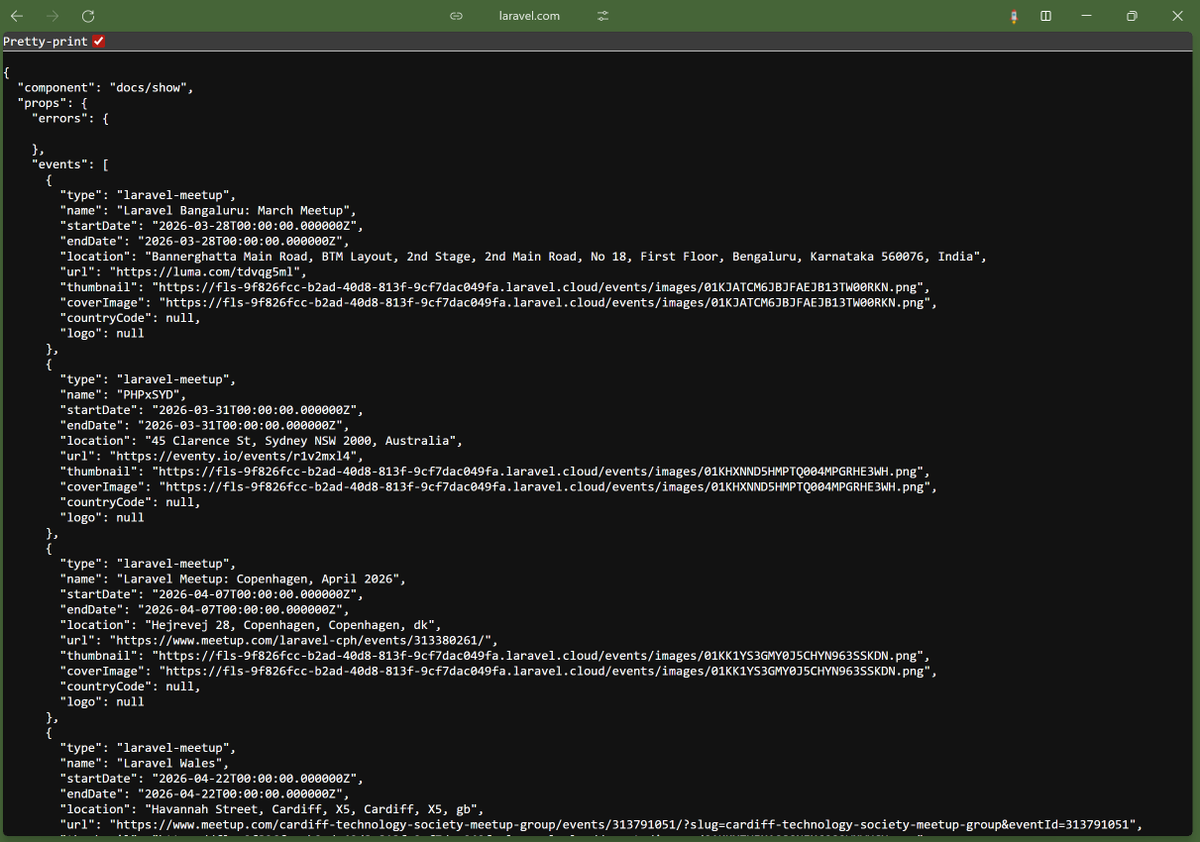Click the small extension icon in title bar
Image resolution: width=1200 pixels, height=842 pixels.
click(1014, 16)
